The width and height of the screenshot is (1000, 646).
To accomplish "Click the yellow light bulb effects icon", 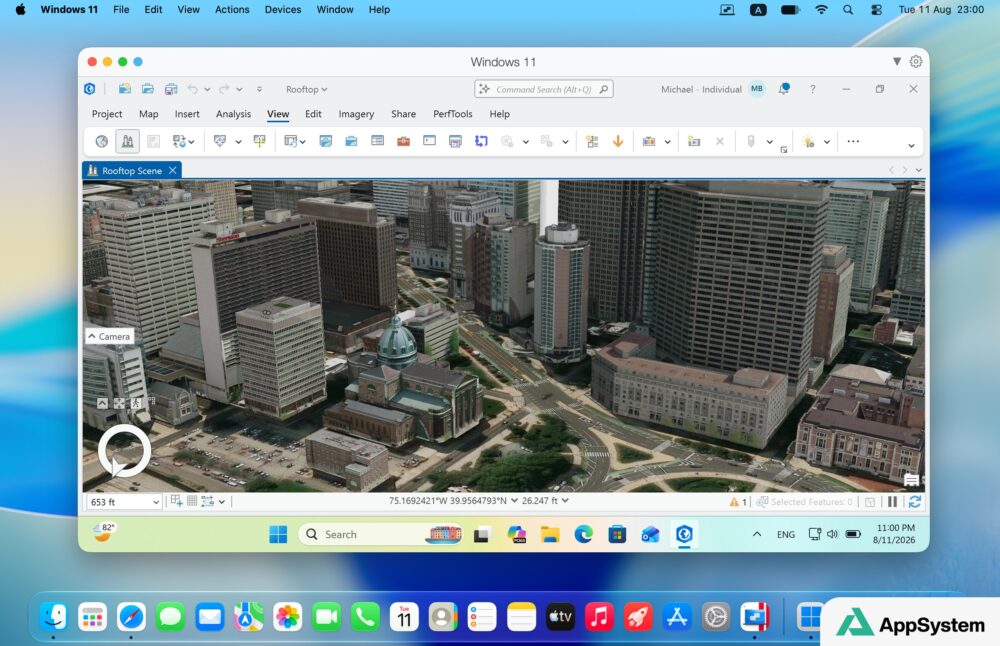I will pos(809,142).
